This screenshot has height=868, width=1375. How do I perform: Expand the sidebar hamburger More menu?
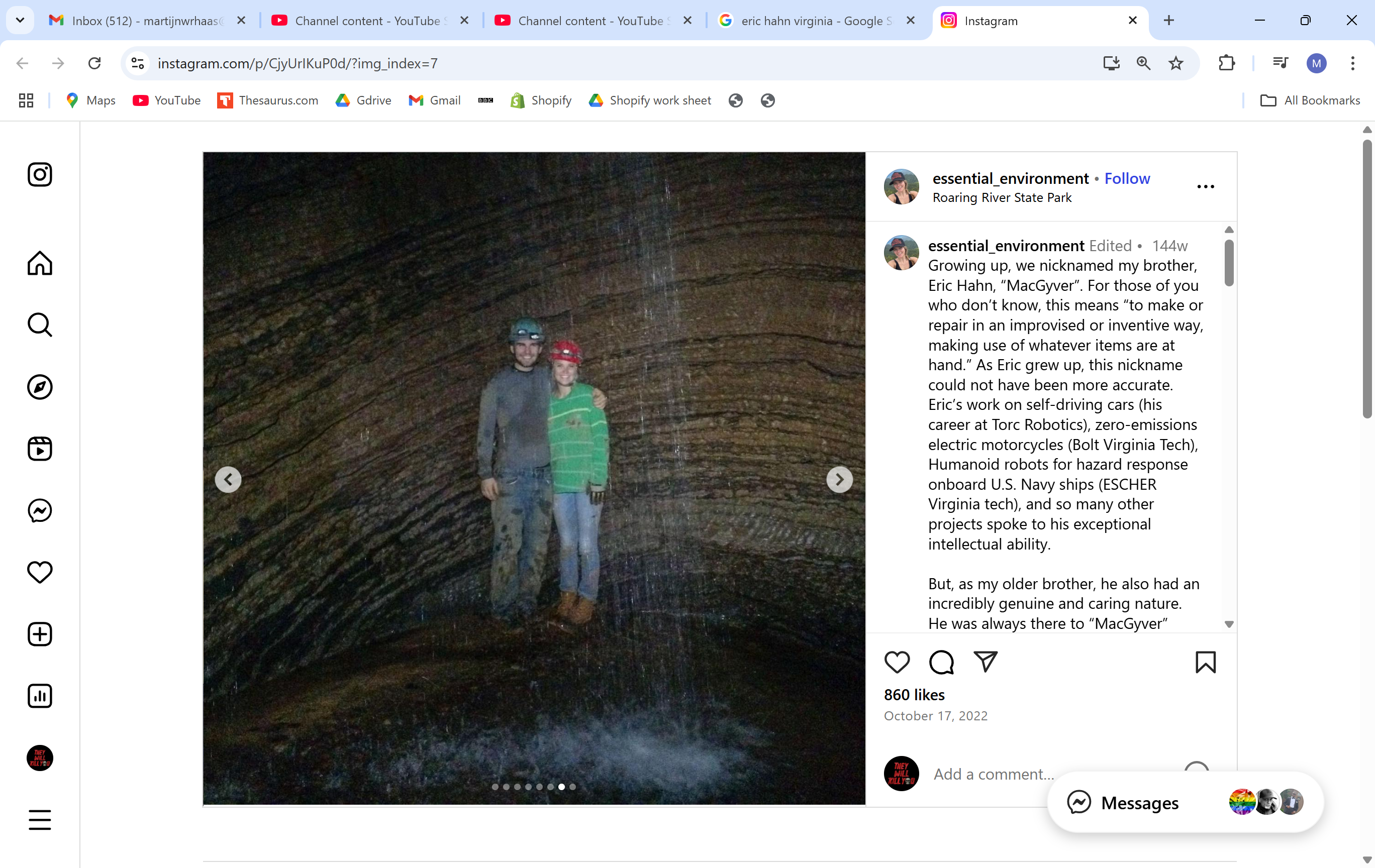pos(39,819)
